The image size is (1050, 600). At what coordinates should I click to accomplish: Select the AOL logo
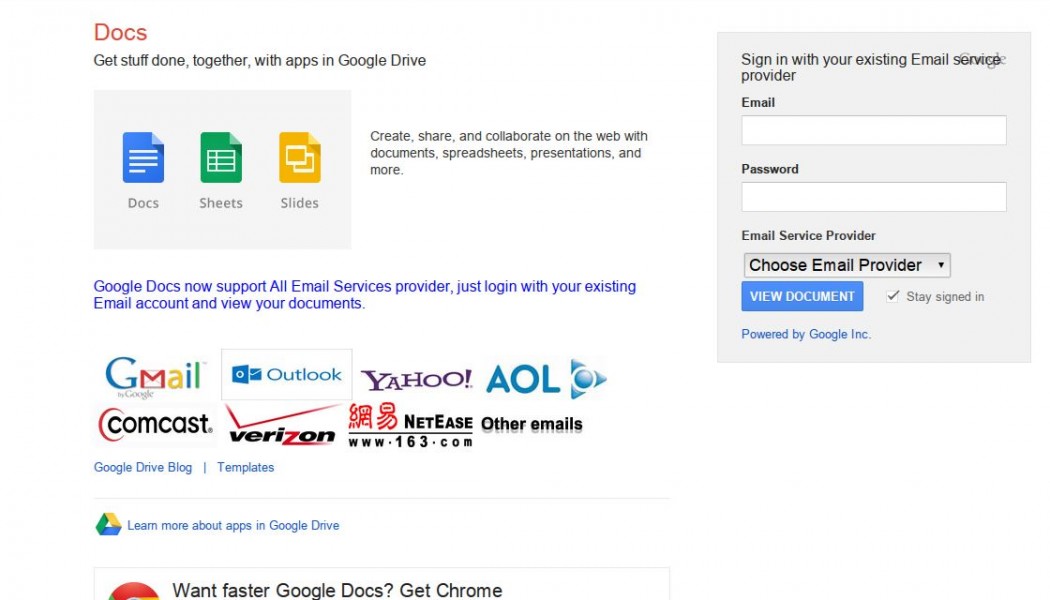pyautogui.click(x=546, y=379)
